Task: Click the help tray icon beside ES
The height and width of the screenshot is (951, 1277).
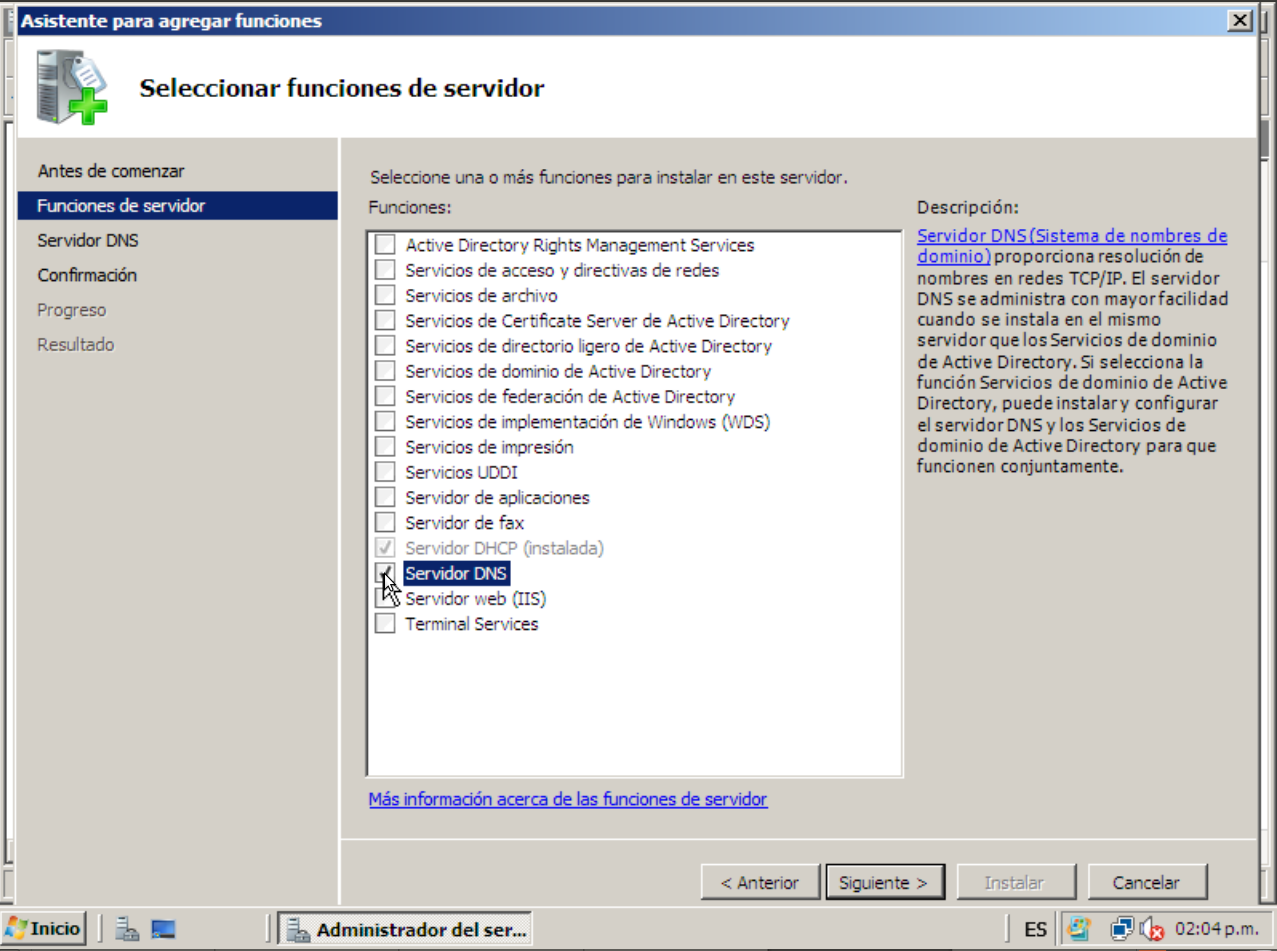Action: click(1078, 929)
